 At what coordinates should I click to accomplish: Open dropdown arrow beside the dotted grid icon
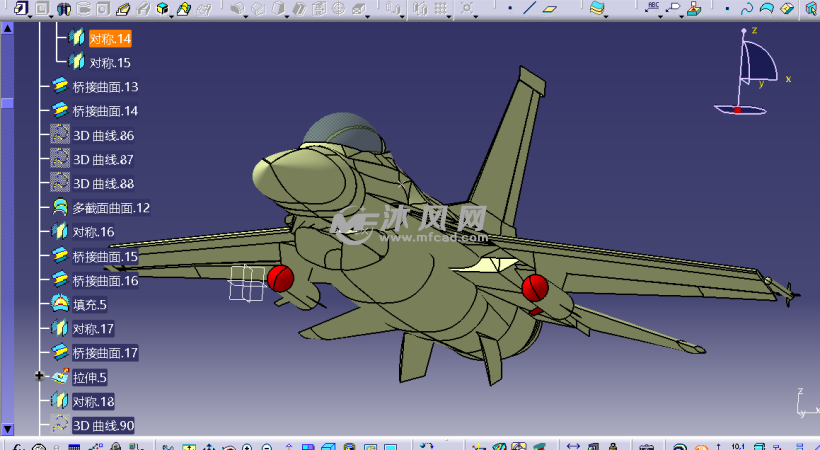(449, 17)
